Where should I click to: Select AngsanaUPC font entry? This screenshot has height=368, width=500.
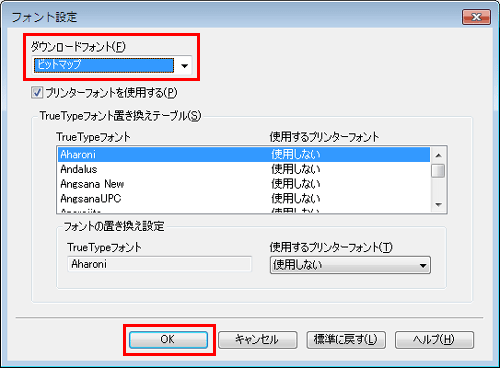pos(91,199)
